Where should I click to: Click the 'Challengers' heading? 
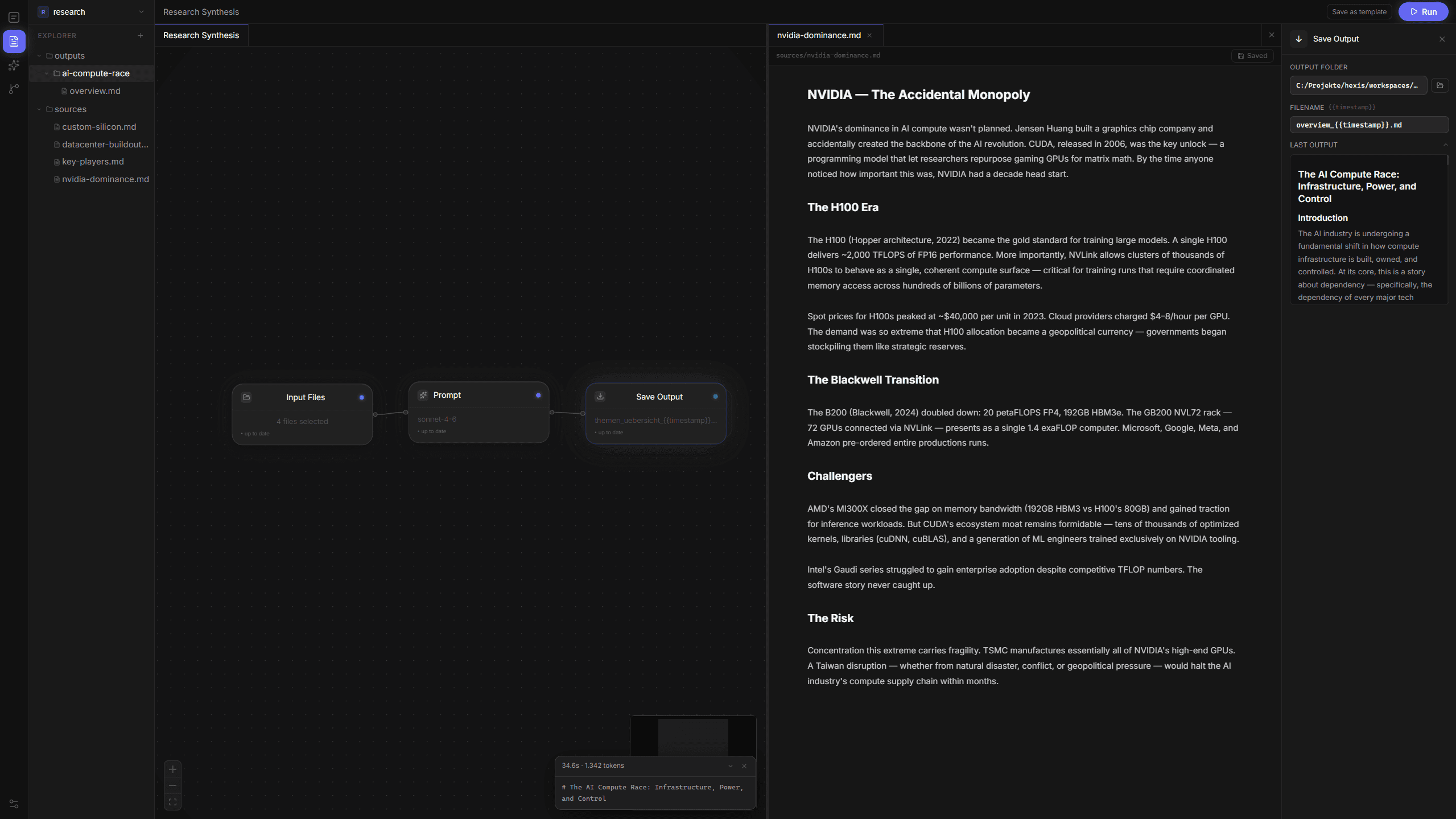pos(839,476)
